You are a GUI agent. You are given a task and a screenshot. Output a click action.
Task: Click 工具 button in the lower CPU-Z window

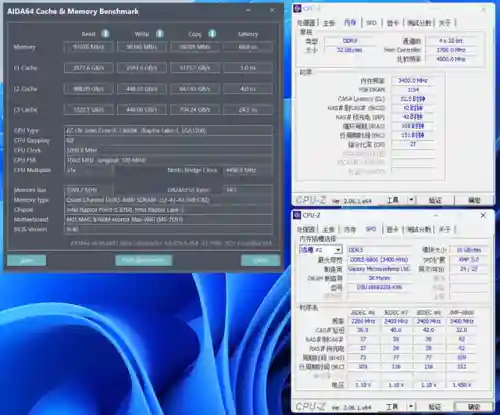coord(392,406)
